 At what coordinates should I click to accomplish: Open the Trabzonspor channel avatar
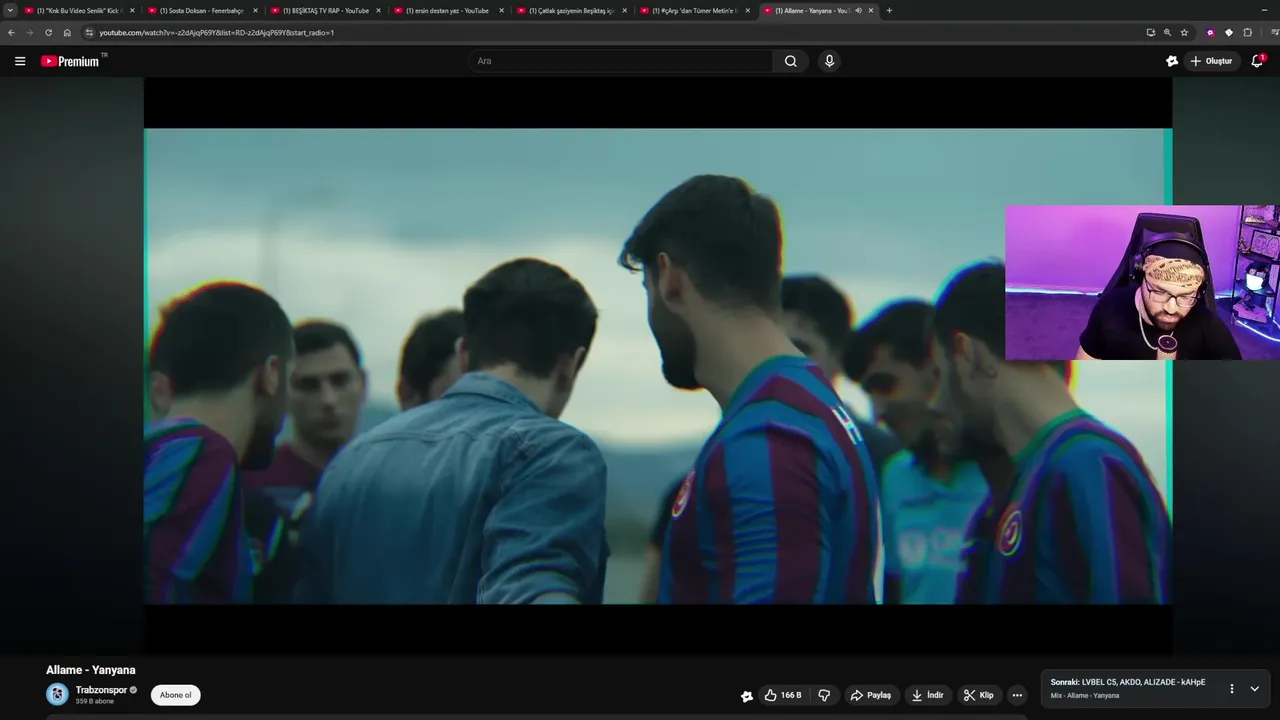[58, 694]
